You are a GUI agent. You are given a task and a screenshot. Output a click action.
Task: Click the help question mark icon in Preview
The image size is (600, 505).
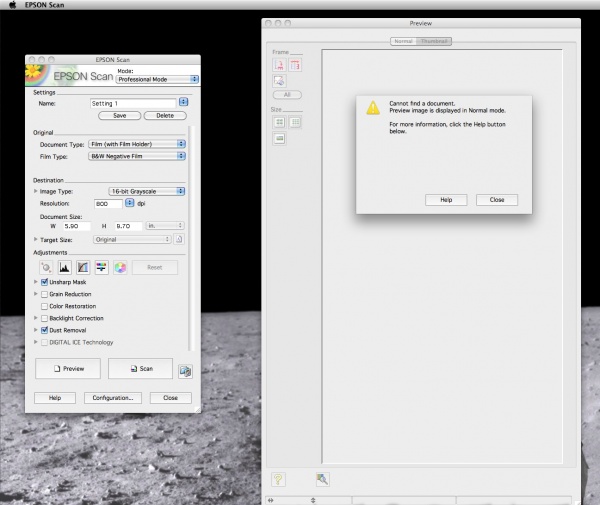pos(278,479)
